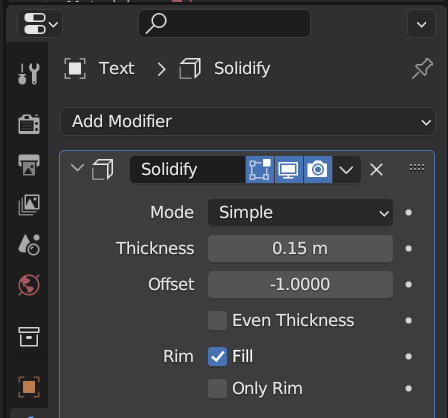
Task: Open the World properties tab
Action: [29, 285]
